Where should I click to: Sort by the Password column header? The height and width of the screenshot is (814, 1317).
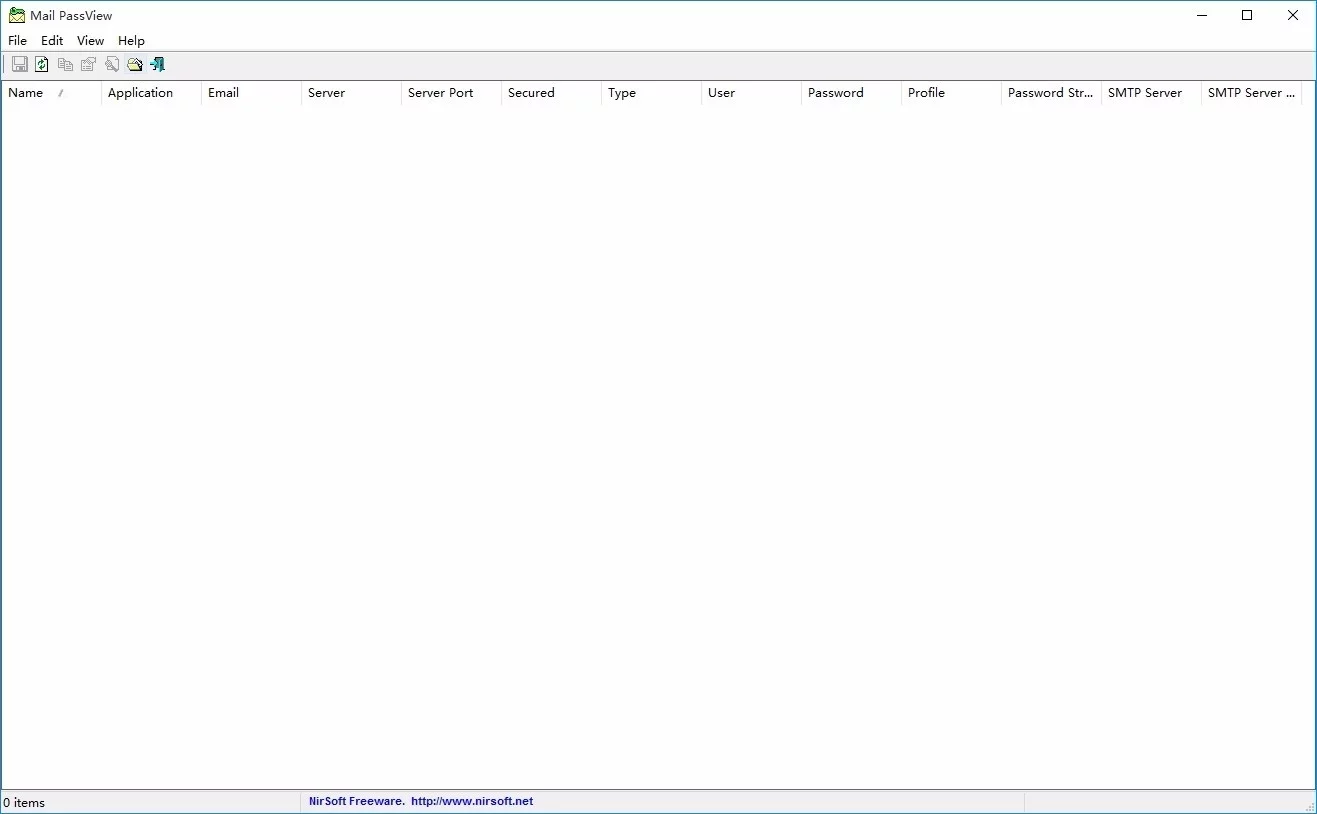point(836,92)
